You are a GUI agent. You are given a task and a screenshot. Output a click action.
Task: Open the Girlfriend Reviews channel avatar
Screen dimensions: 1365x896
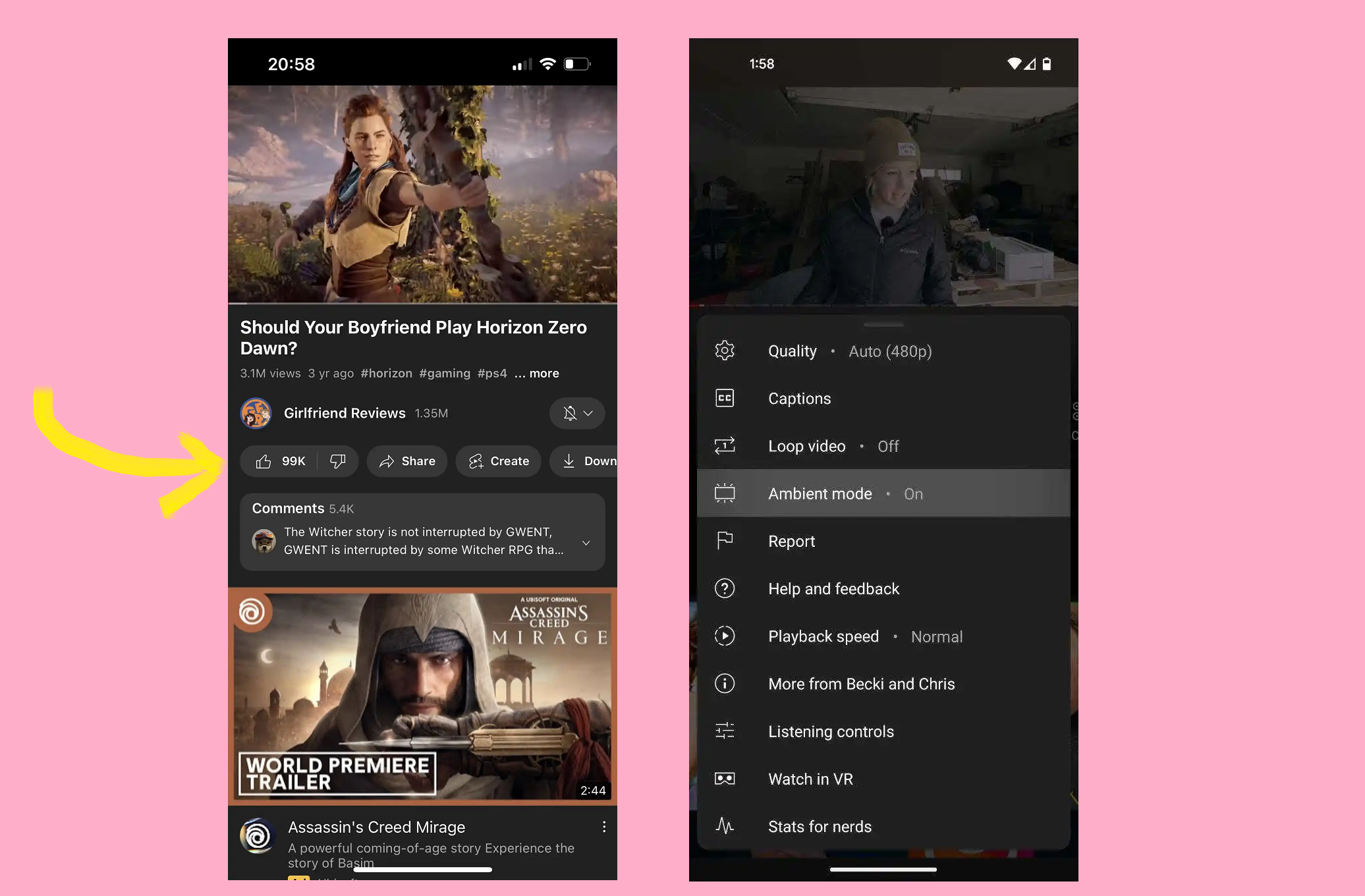tap(256, 413)
